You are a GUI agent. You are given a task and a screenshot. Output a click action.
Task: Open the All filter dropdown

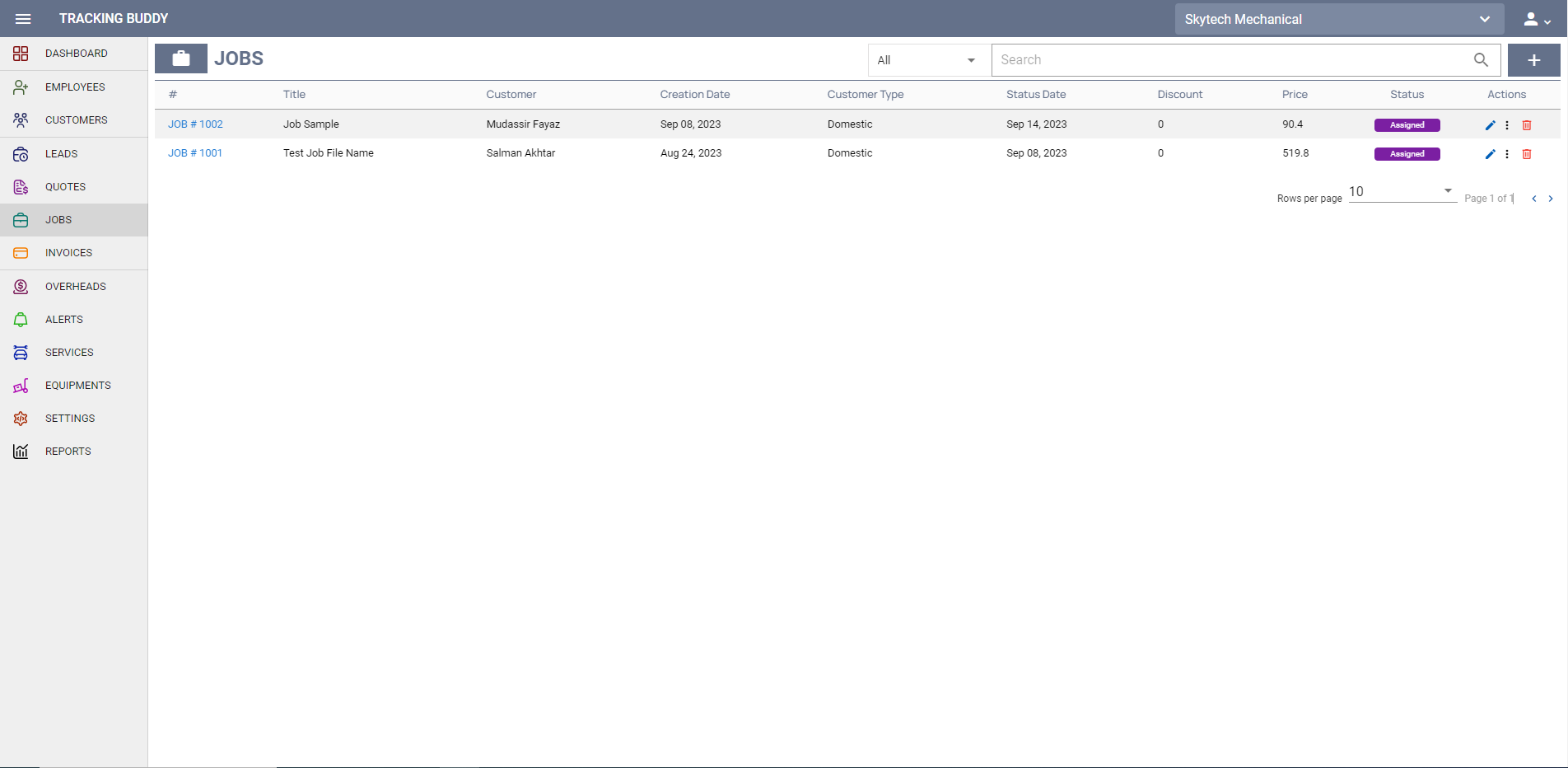click(929, 59)
